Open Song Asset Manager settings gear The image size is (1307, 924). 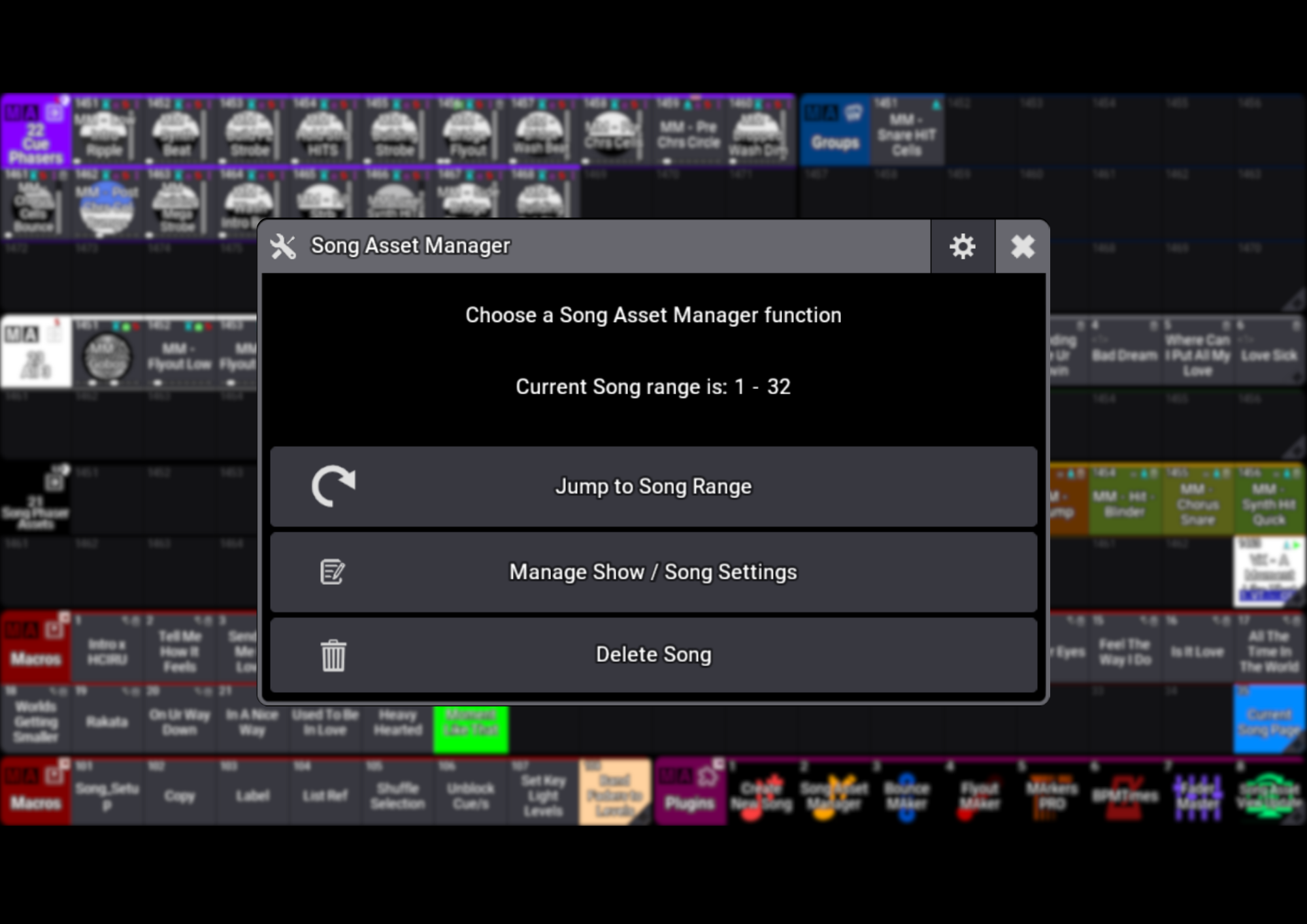pyautogui.click(x=963, y=246)
